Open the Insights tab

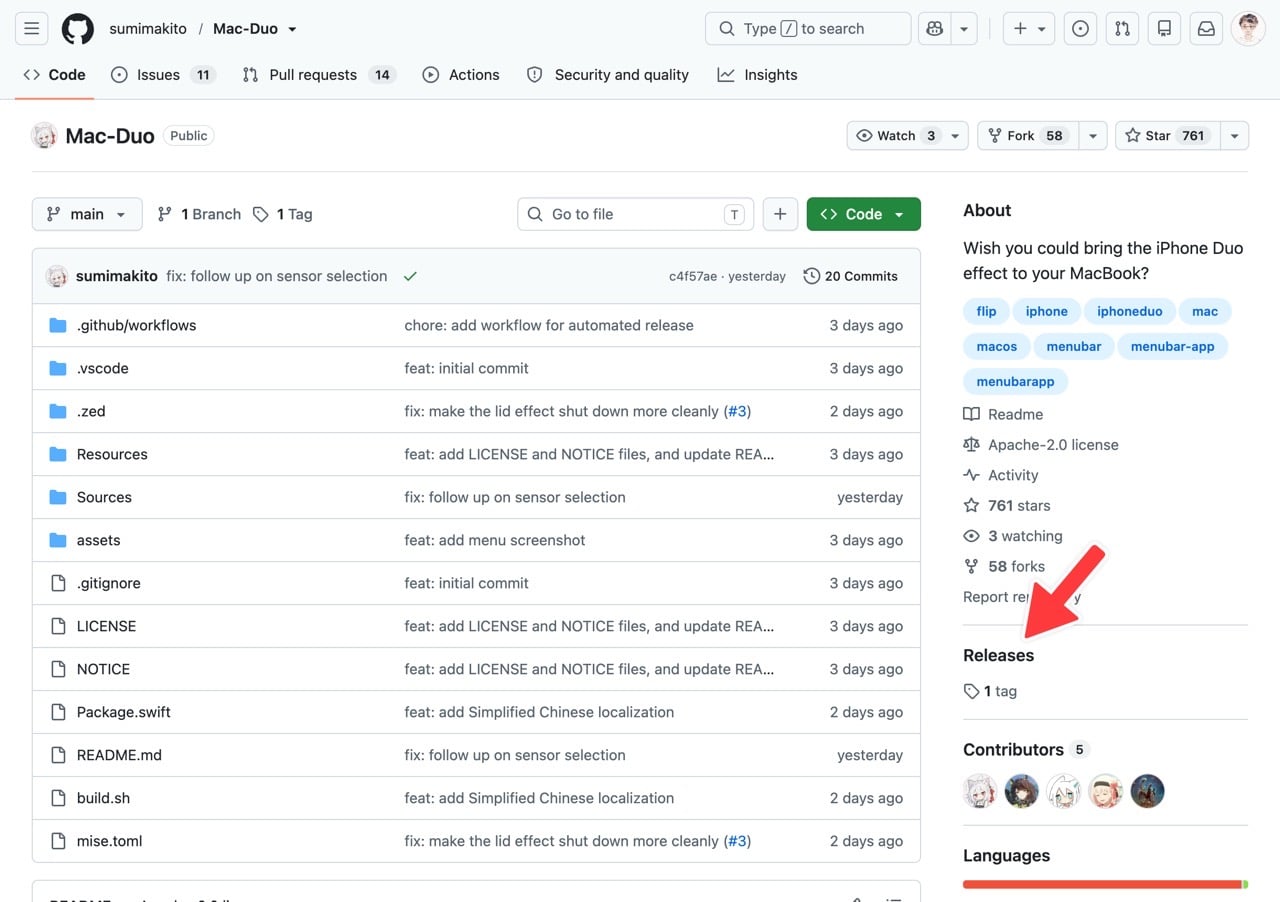pos(758,75)
